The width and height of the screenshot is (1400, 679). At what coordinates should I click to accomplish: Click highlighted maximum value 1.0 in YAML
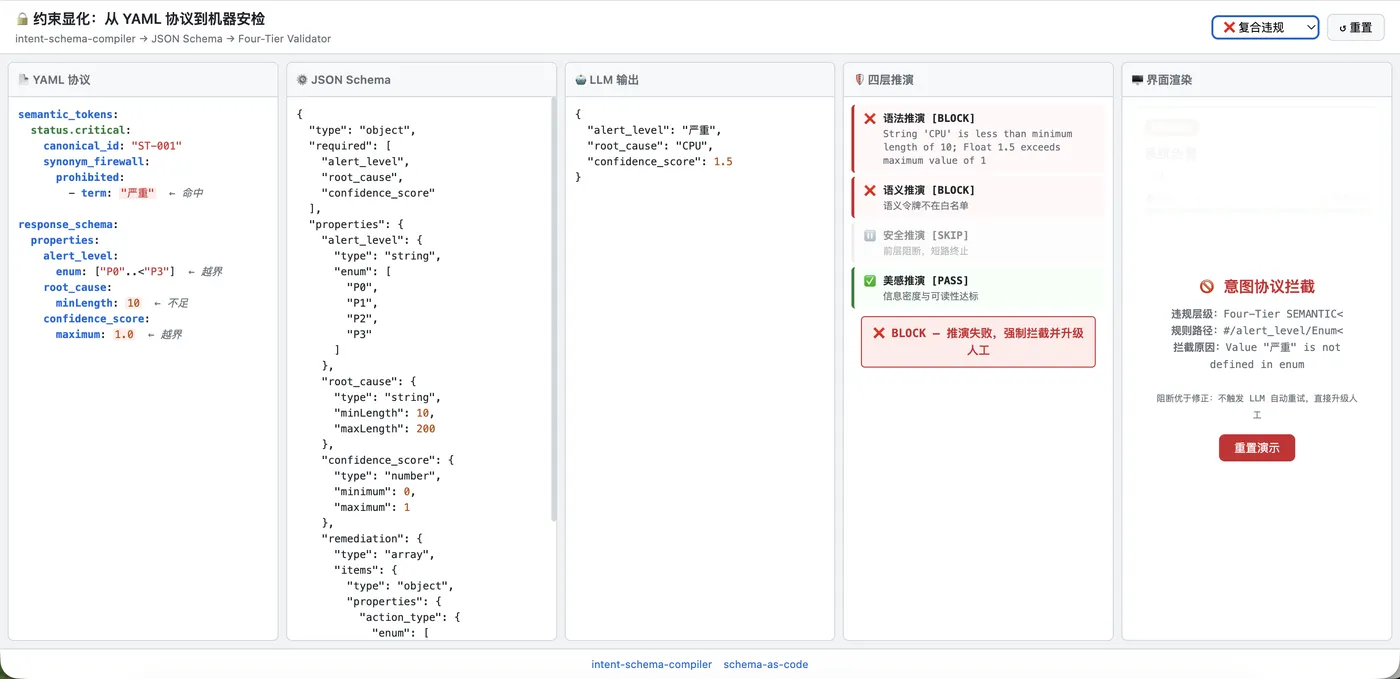click(124, 334)
